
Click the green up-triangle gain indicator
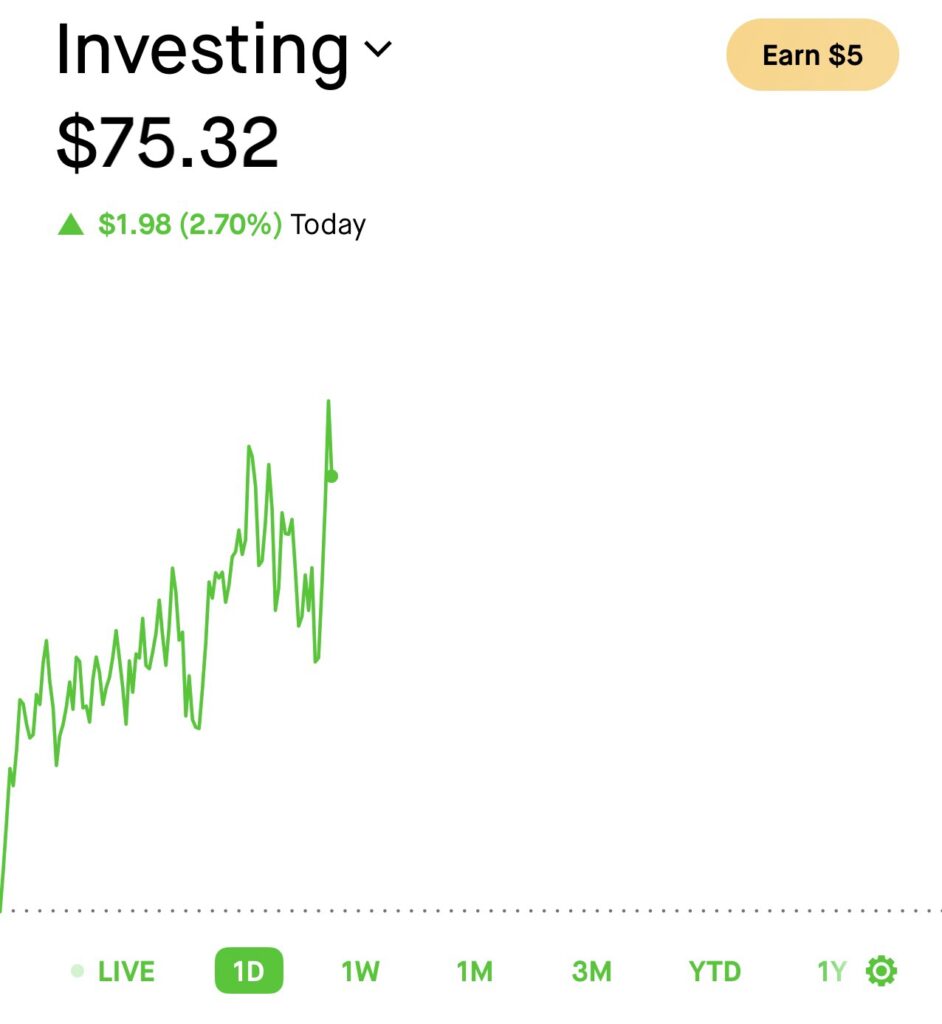[x=71, y=224]
